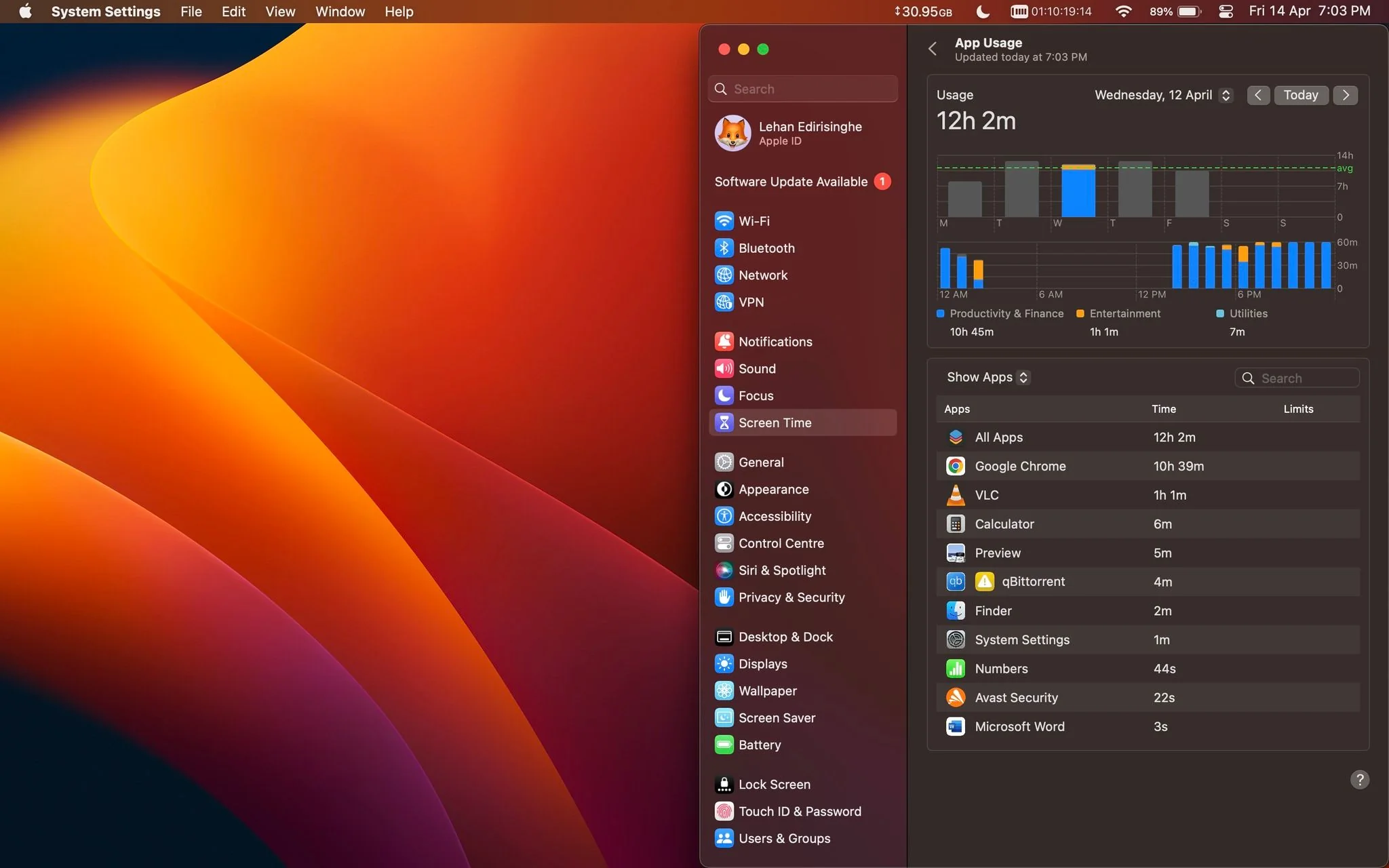Click the VLC cone icon
This screenshot has width=1389, height=868.
tap(956, 495)
